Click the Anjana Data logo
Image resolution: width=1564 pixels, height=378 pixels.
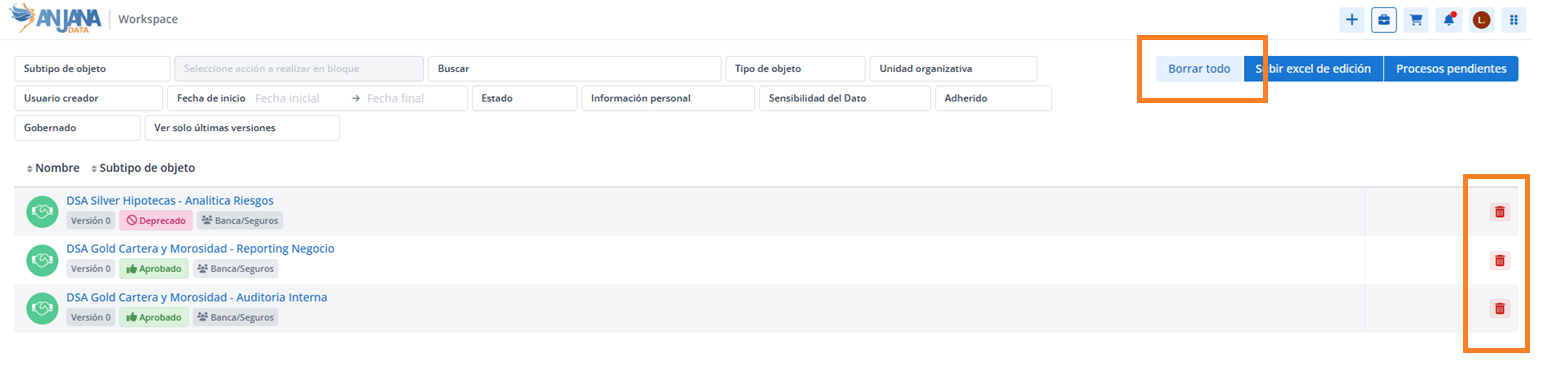pos(55,19)
